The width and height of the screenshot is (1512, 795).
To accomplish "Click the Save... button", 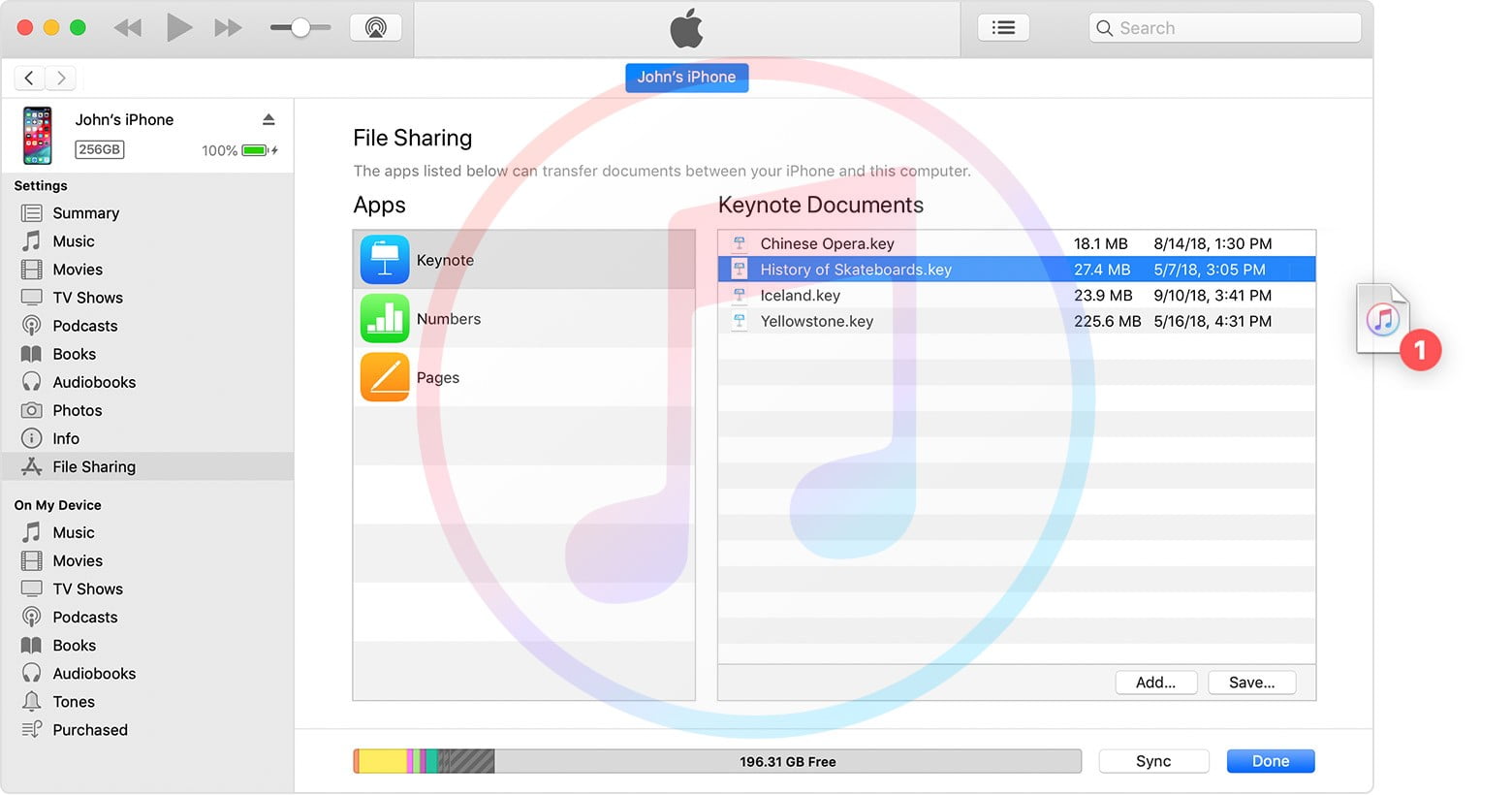I will click(1252, 683).
